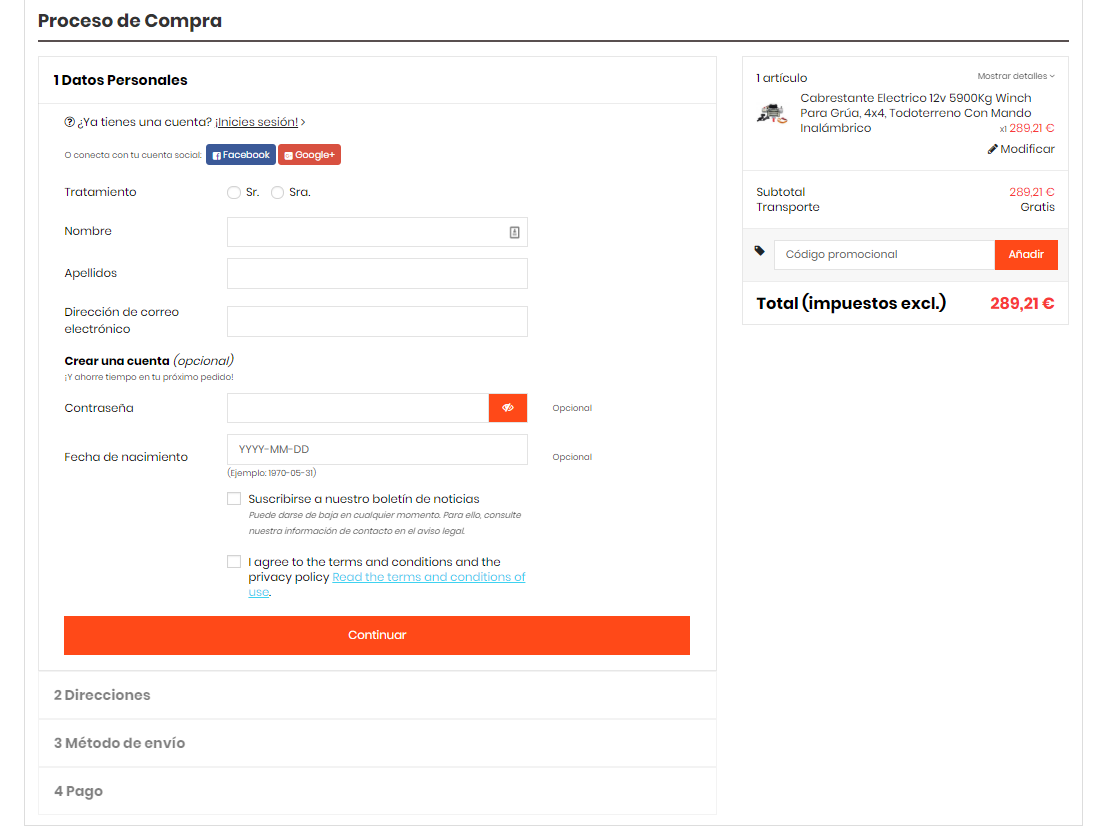Click Modificar to edit the cart

(1021, 149)
